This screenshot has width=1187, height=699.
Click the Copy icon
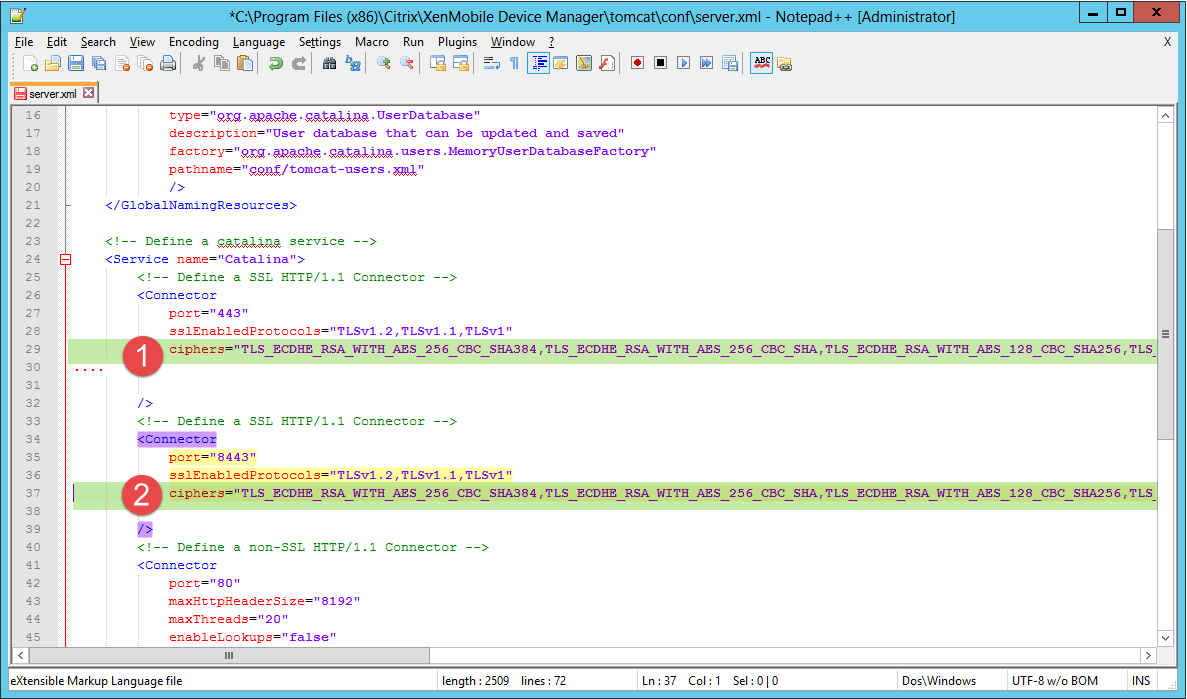[x=222, y=64]
